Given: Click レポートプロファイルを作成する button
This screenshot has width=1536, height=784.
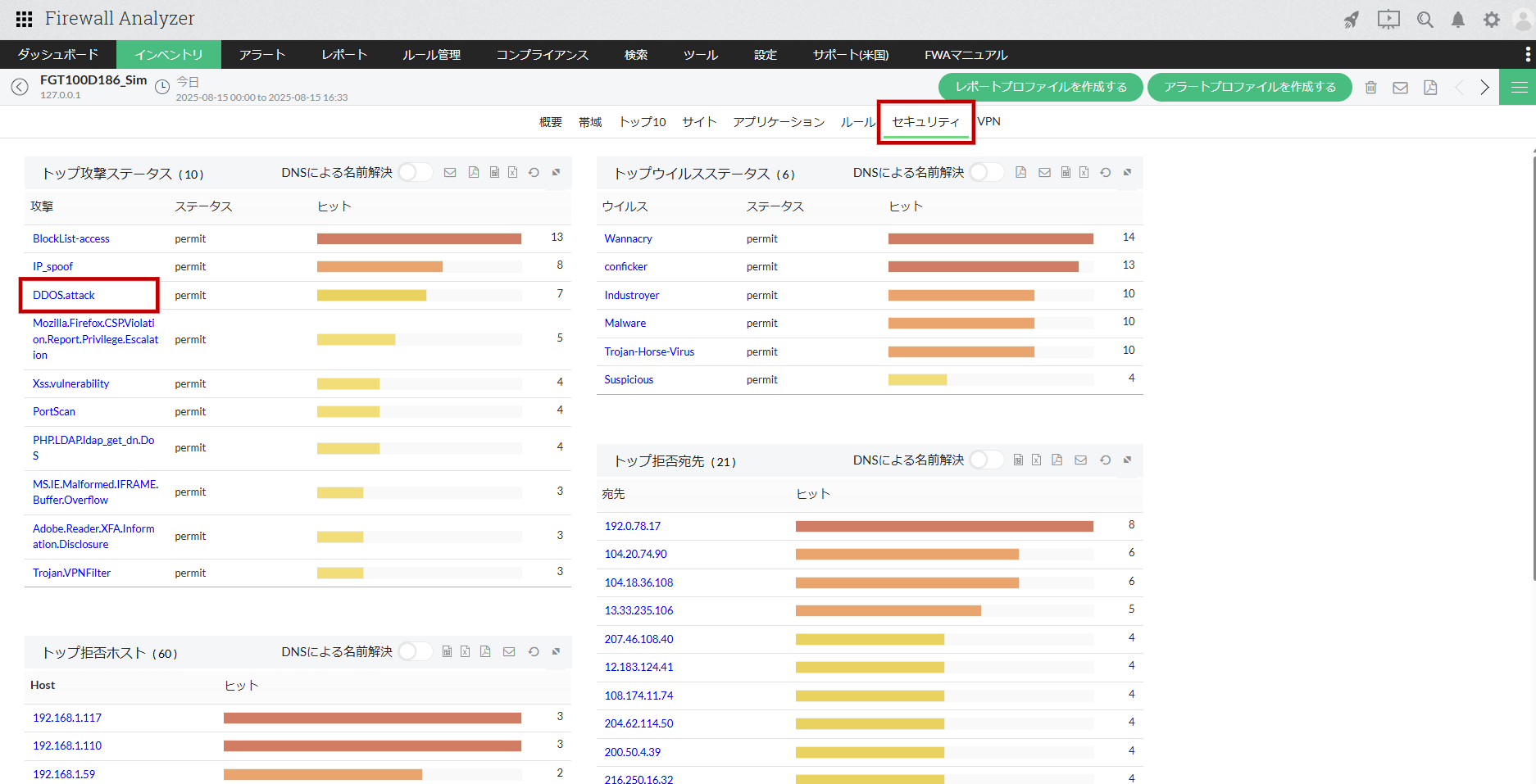Looking at the screenshot, I should pos(1040,87).
